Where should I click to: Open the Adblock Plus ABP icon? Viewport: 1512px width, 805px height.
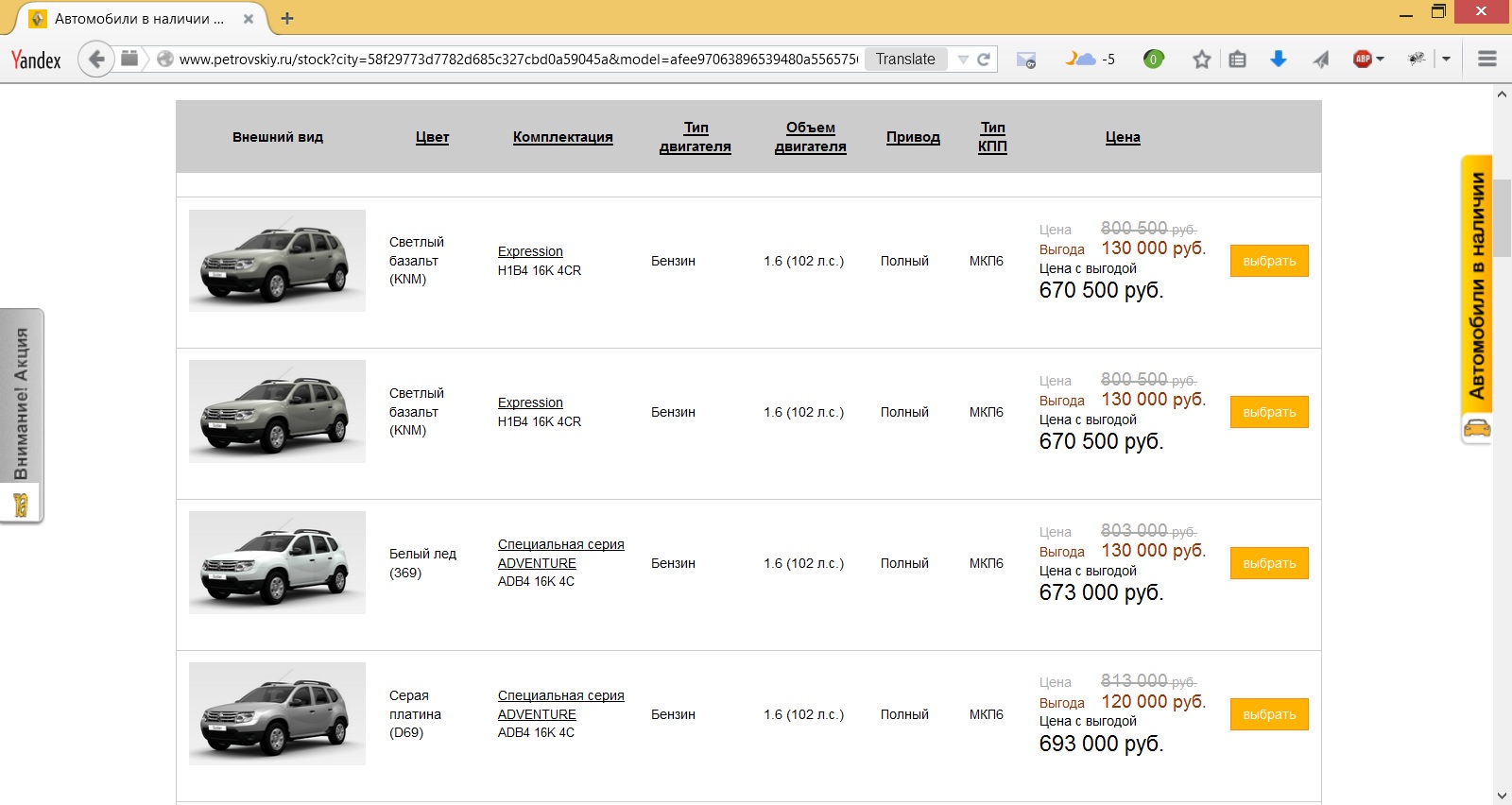pyautogui.click(x=1362, y=59)
